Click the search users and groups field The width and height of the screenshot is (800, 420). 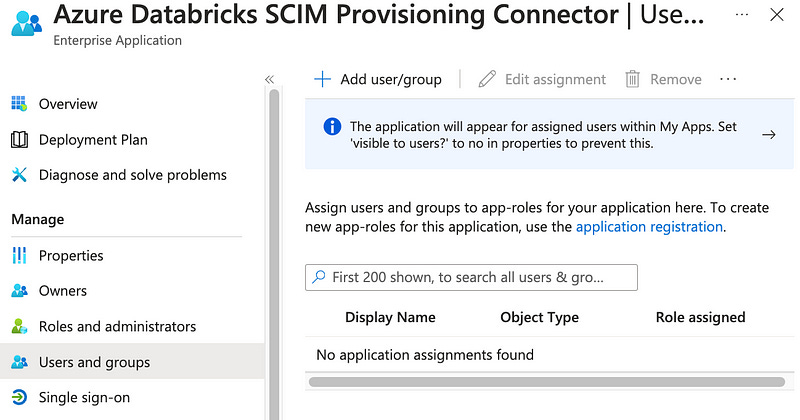coord(471,277)
